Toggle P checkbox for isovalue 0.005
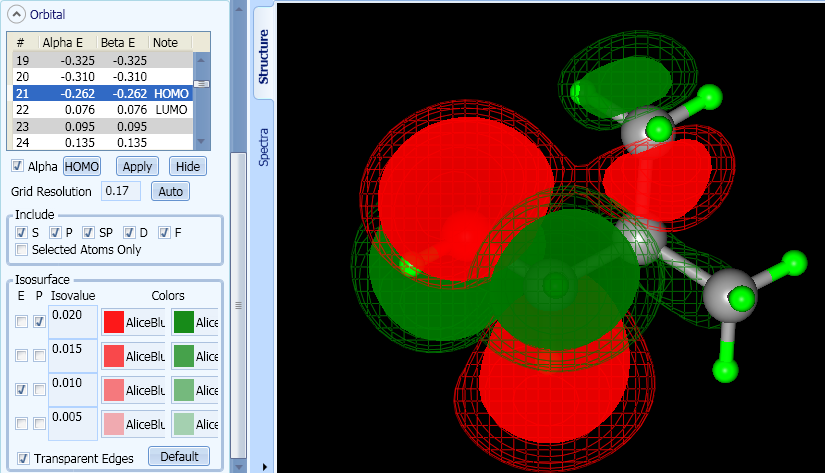The height and width of the screenshot is (473, 825). point(39,424)
